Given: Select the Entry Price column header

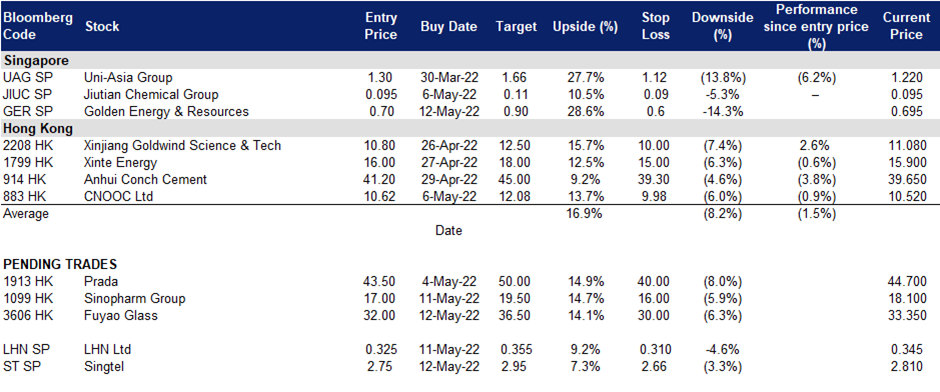Looking at the screenshot, I should [x=381, y=26].
